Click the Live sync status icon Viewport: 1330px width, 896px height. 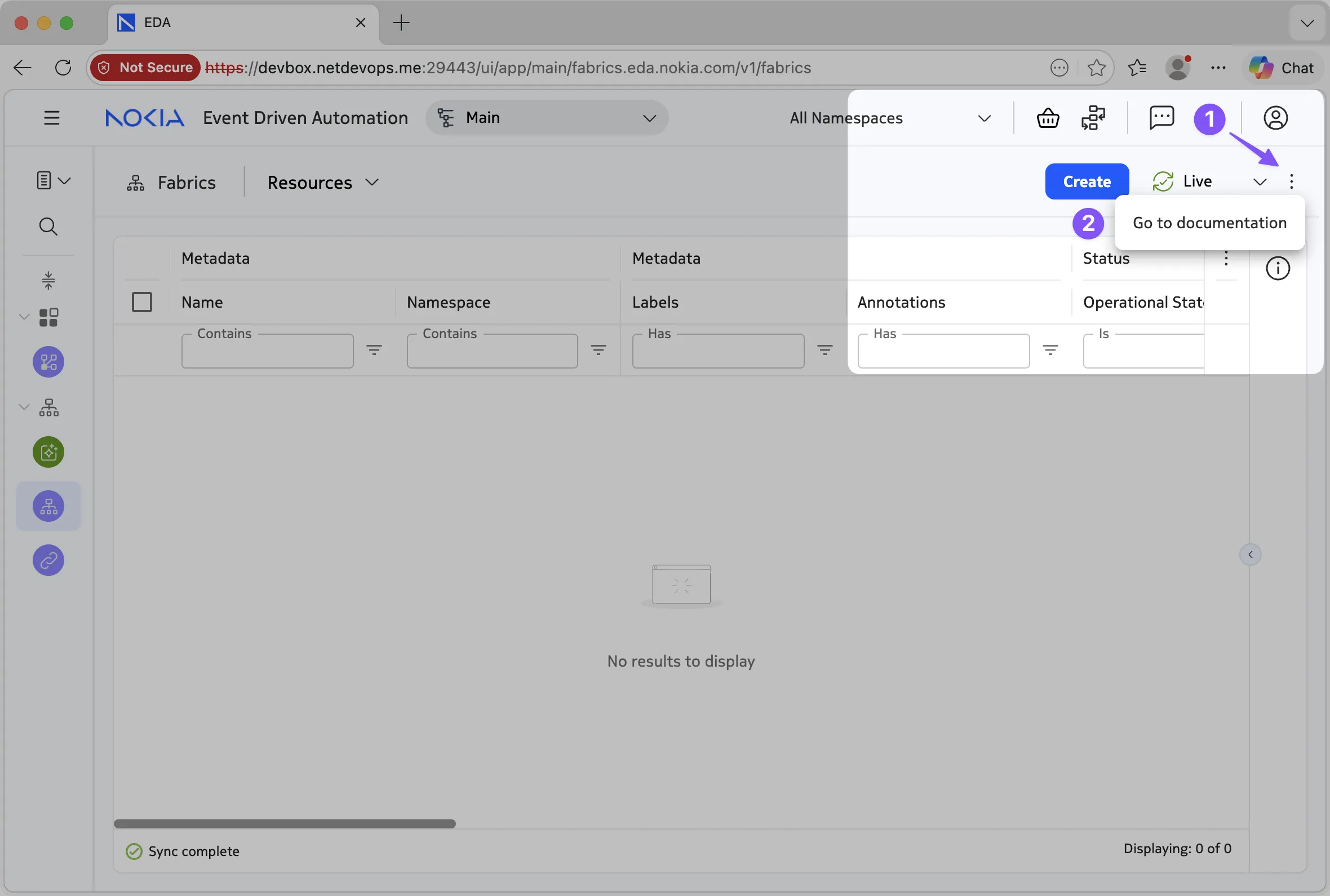[1163, 181]
